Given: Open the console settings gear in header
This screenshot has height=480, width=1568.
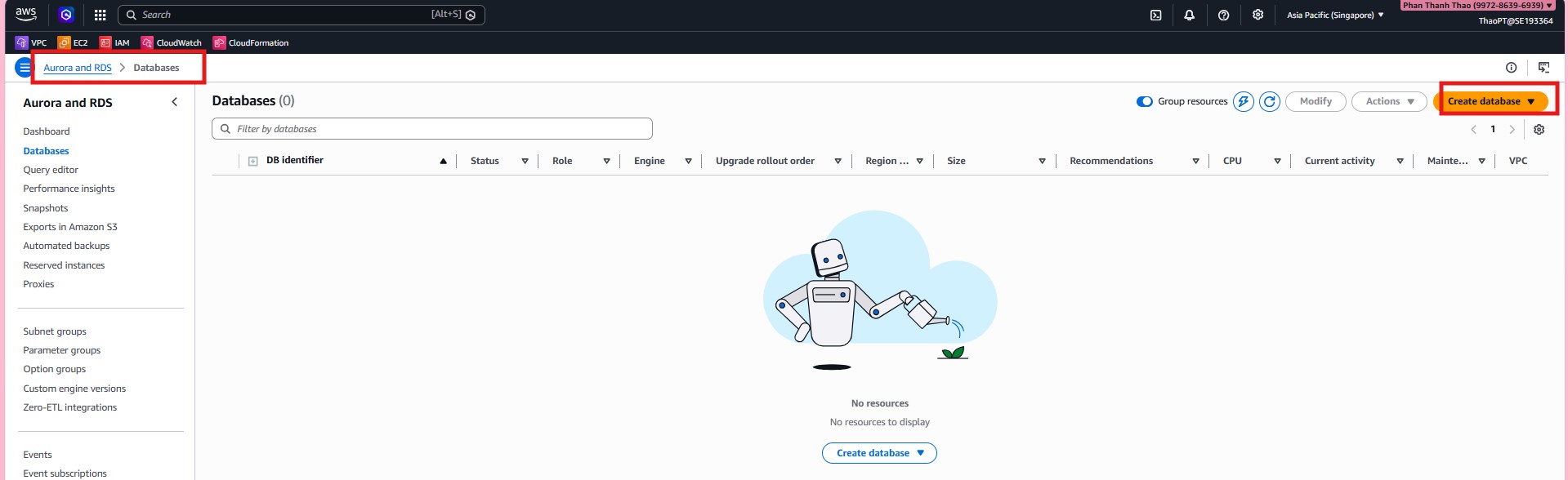Looking at the screenshot, I should click(1258, 15).
